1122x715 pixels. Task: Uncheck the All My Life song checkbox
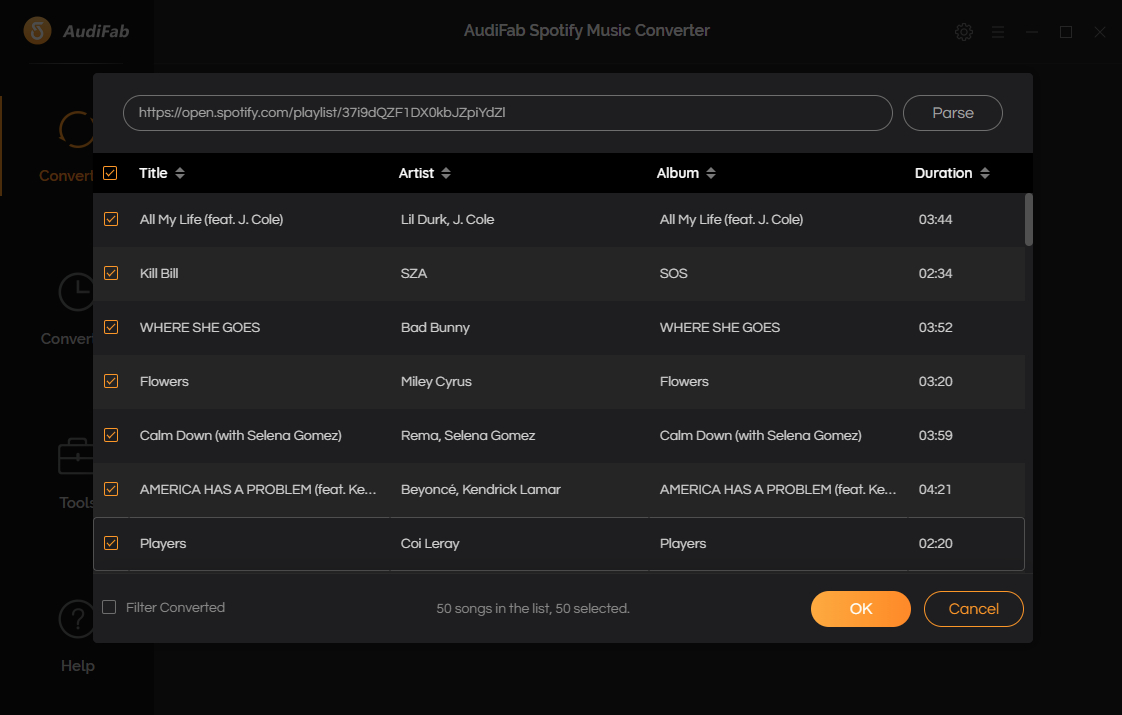(111, 219)
